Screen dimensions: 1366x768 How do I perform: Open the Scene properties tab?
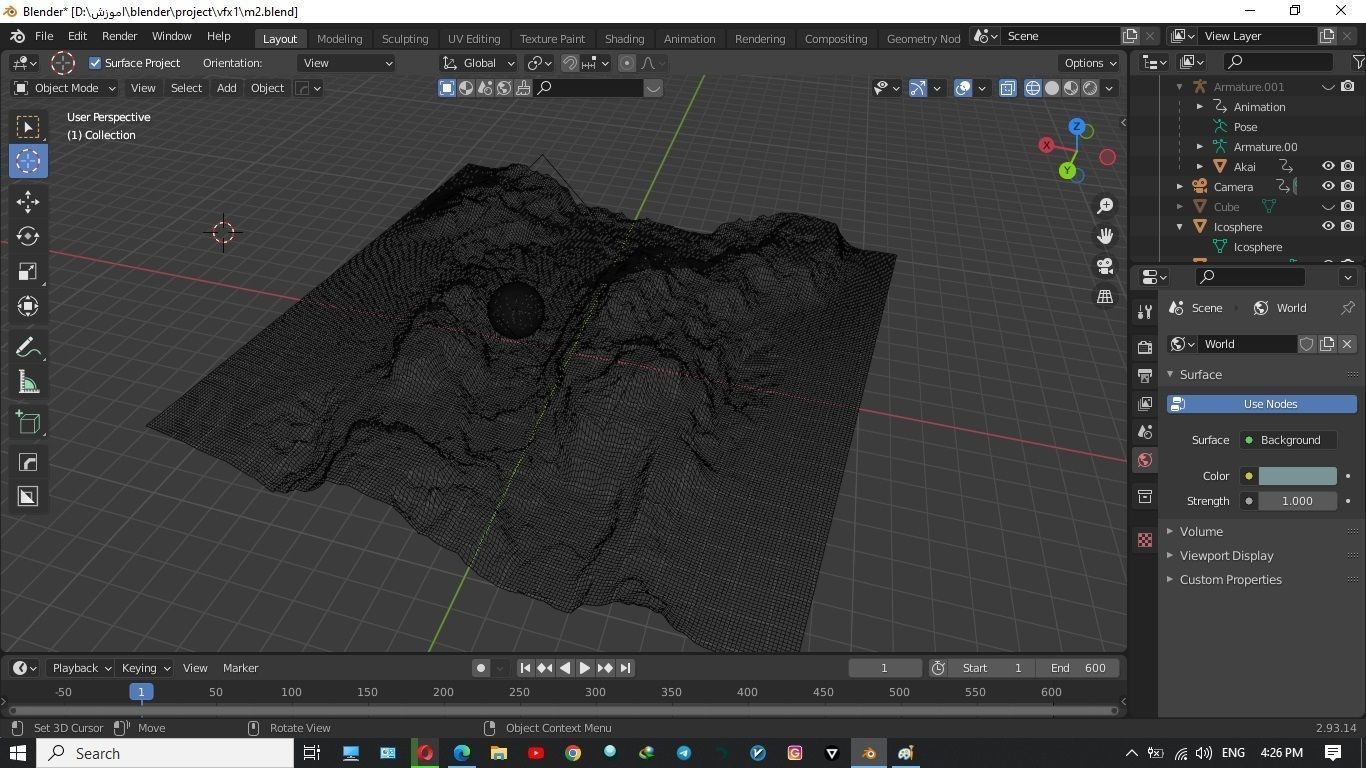(1145, 431)
